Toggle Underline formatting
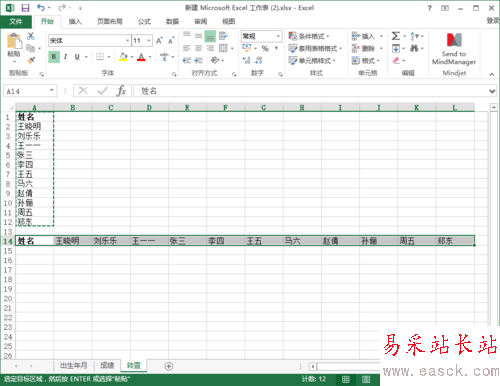 pyautogui.click(x=77, y=57)
